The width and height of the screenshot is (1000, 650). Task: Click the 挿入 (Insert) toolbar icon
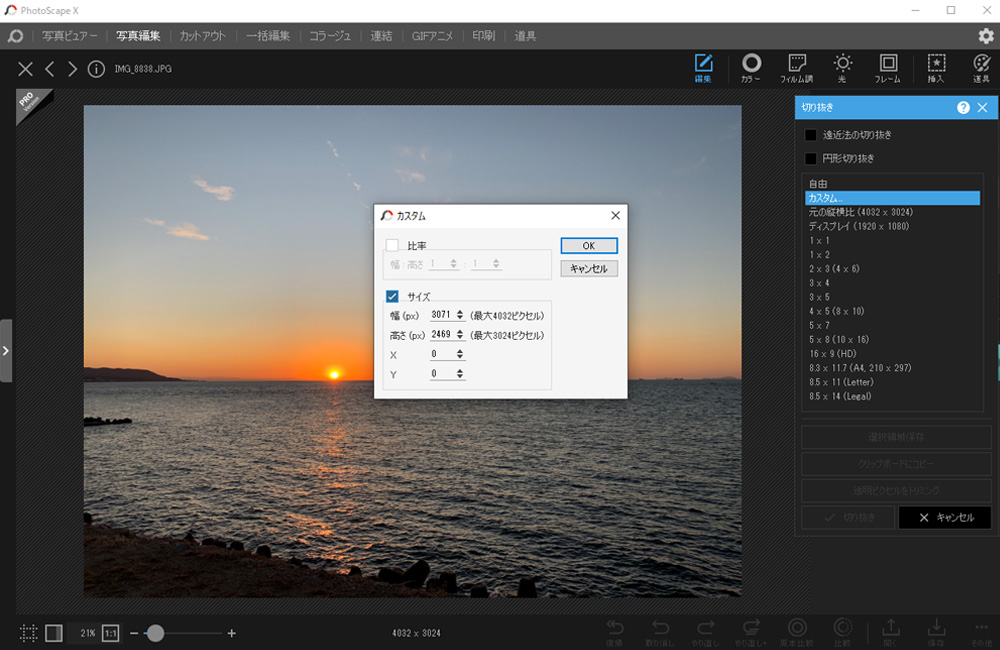[936, 68]
